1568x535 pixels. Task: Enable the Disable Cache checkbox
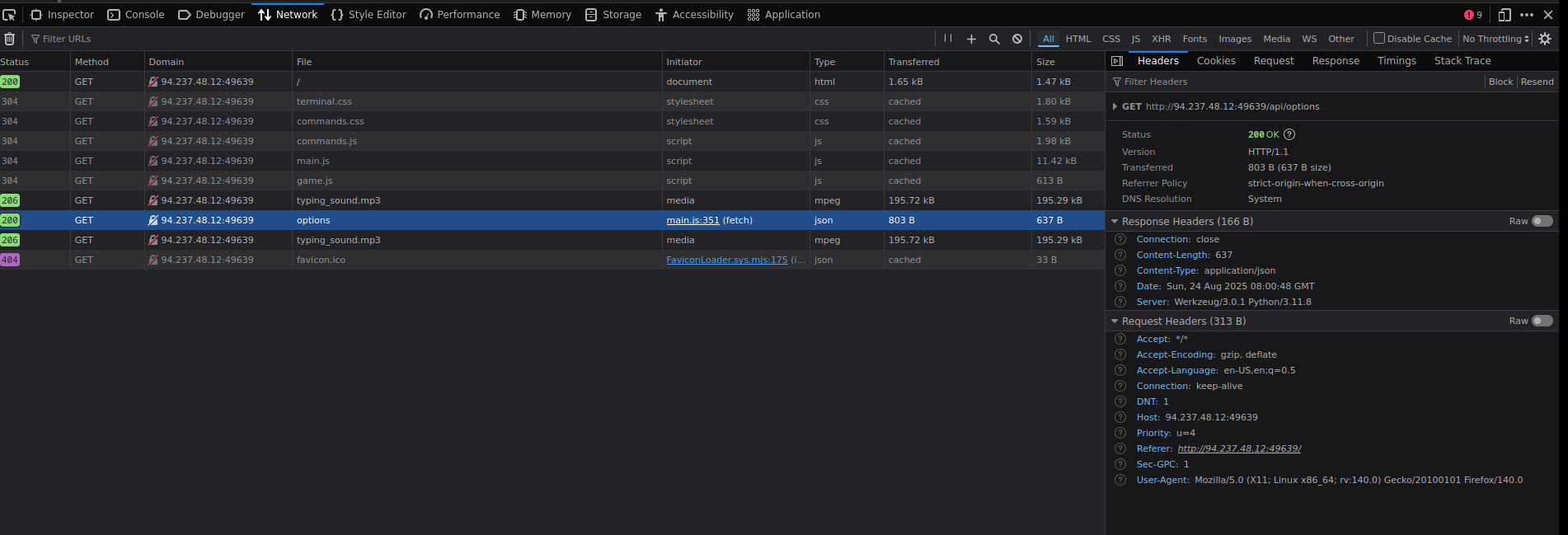[1378, 38]
